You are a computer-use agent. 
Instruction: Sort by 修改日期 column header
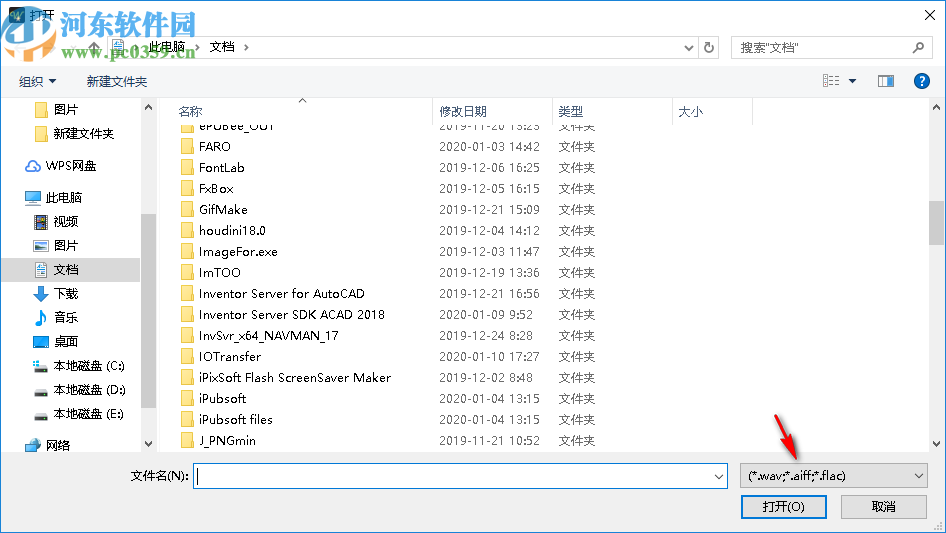(x=463, y=112)
